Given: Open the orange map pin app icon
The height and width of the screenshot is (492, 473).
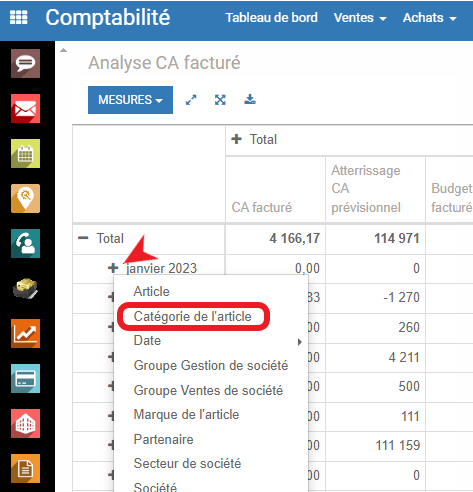Looking at the screenshot, I should 25,198.
